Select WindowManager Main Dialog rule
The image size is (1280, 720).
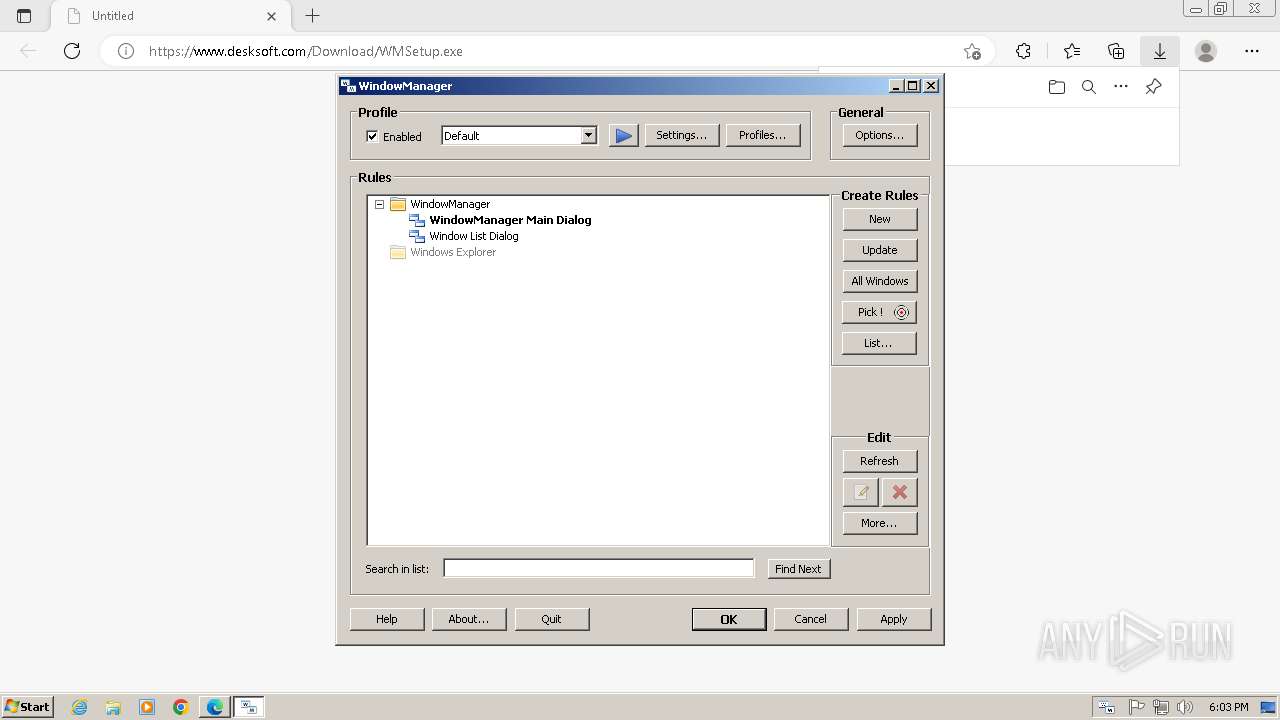(510, 220)
